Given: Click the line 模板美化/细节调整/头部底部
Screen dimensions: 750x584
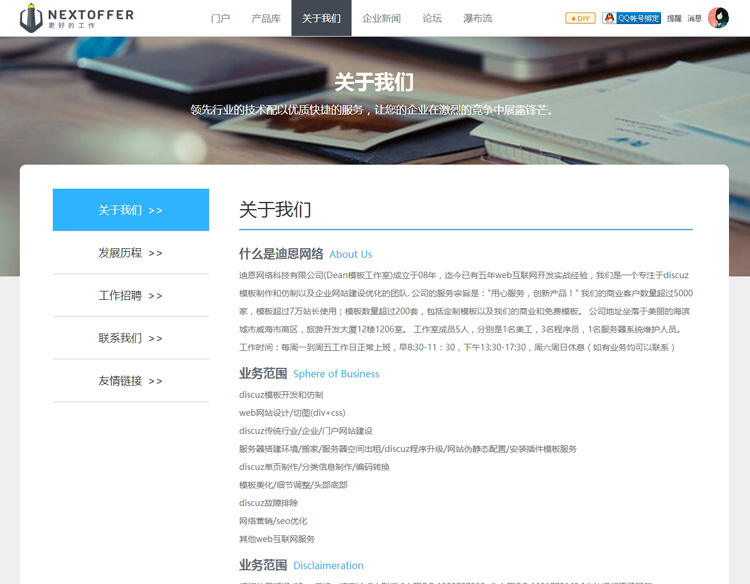Looking at the screenshot, I should coord(293,485).
